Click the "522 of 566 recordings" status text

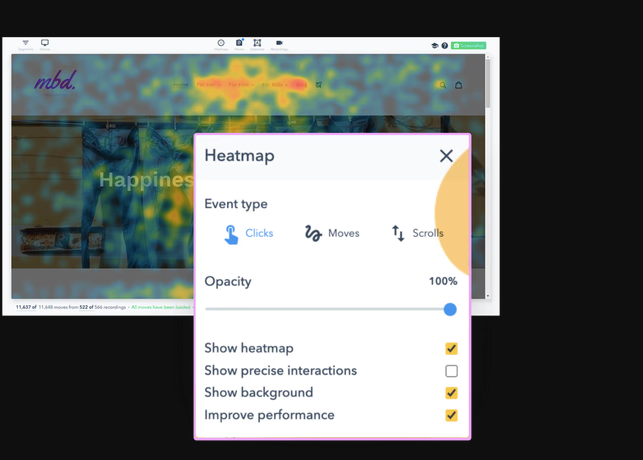pos(103,307)
